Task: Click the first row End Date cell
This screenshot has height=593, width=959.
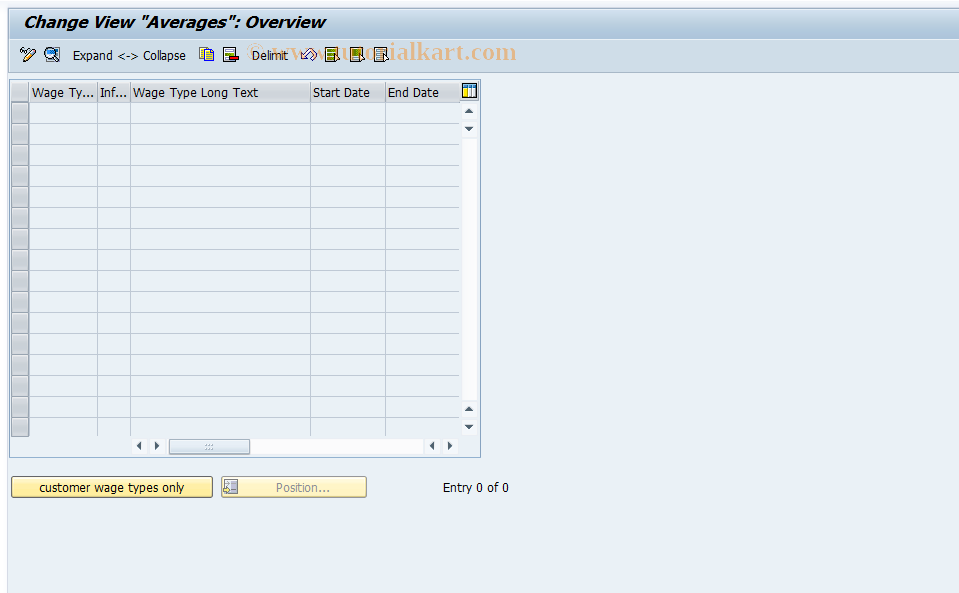Action: click(x=422, y=113)
